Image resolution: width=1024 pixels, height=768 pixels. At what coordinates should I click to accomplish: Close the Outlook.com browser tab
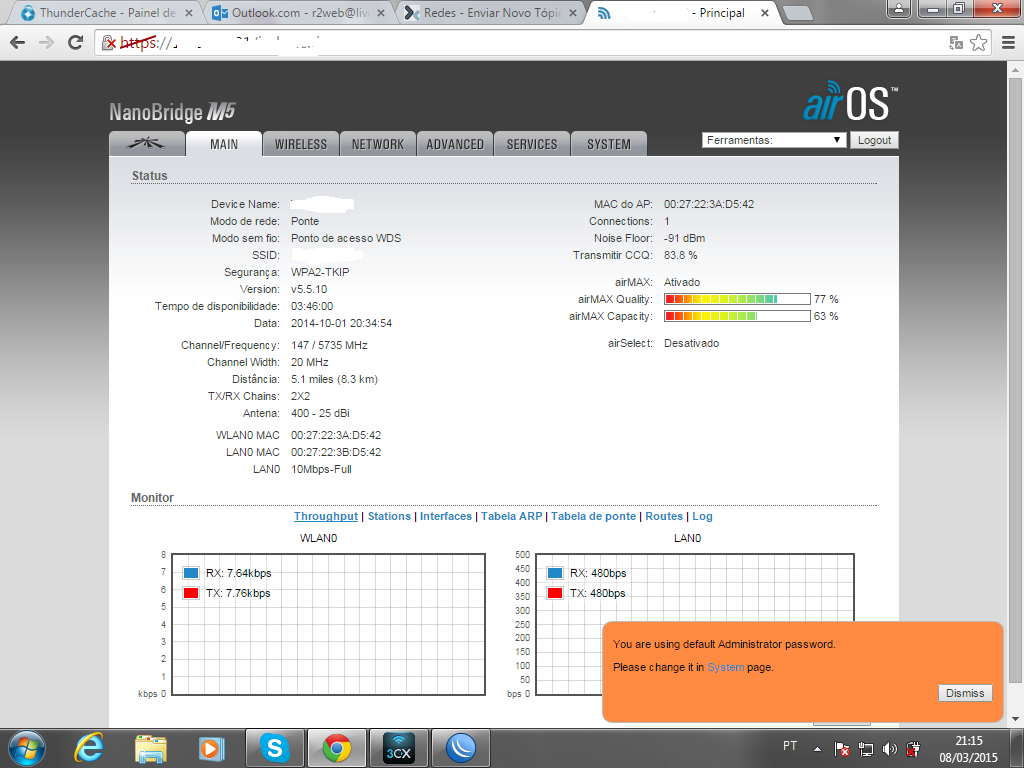(x=381, y=12)
